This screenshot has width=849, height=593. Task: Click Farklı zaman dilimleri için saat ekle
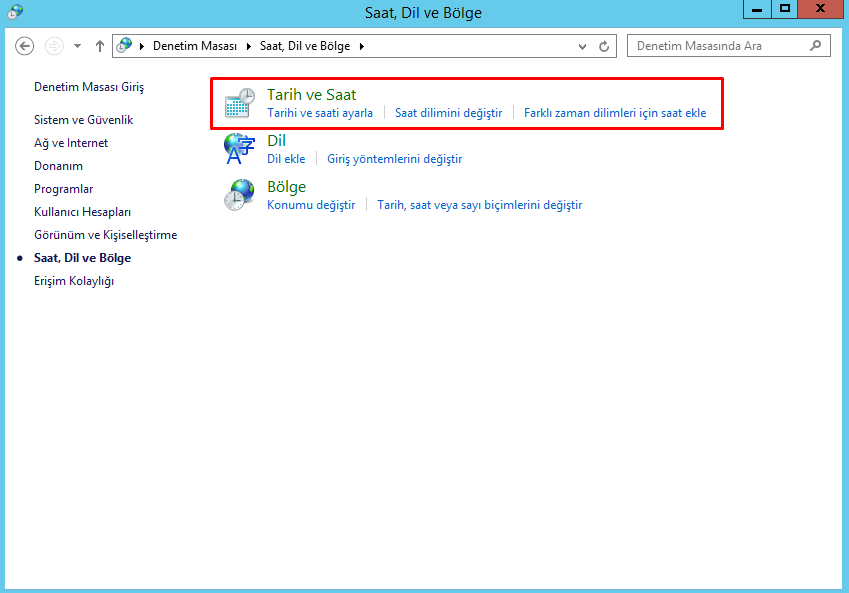pyautogui.click(x=615, y=113)
